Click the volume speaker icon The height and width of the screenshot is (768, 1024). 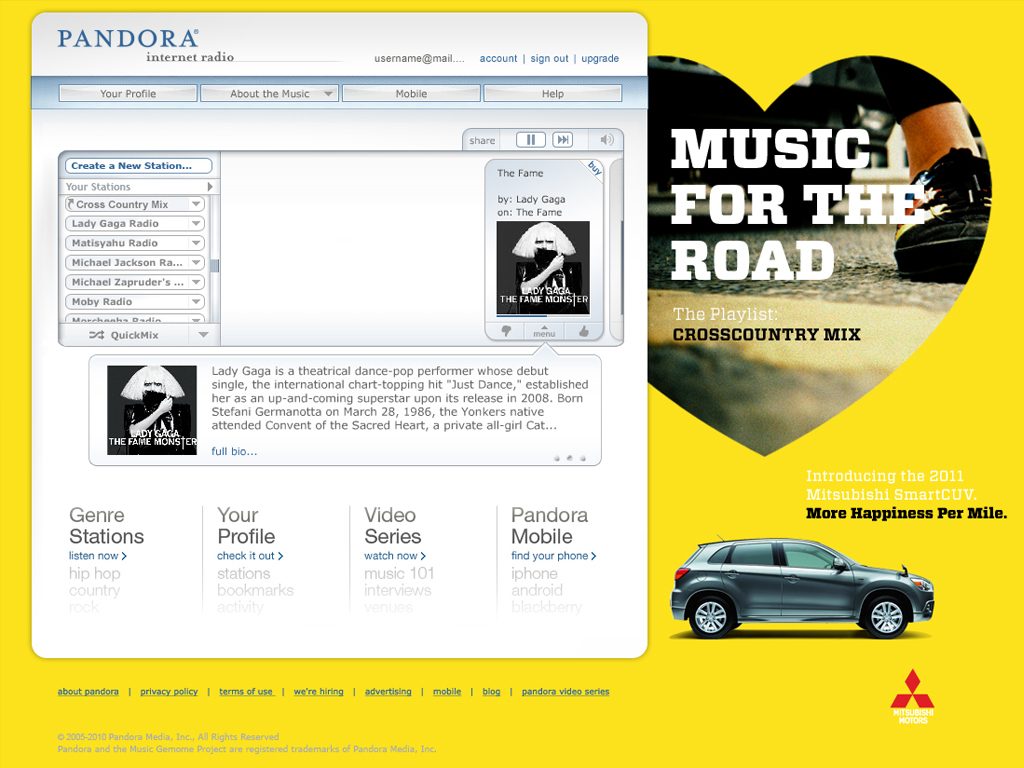pos(607,140)
